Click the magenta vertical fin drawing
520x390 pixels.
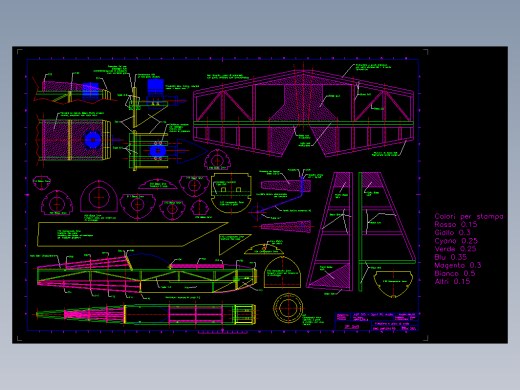(x=330, y=231)
